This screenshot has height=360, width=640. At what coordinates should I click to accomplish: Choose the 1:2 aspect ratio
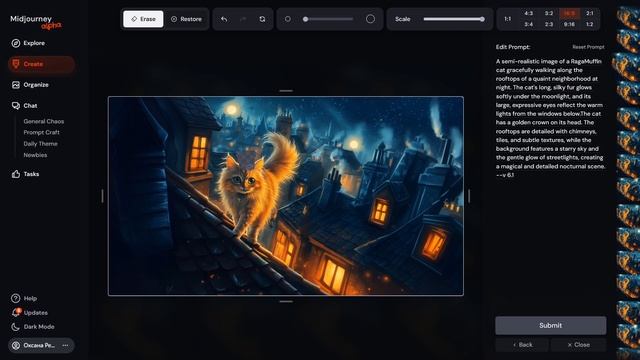click(x=590, y=24)
